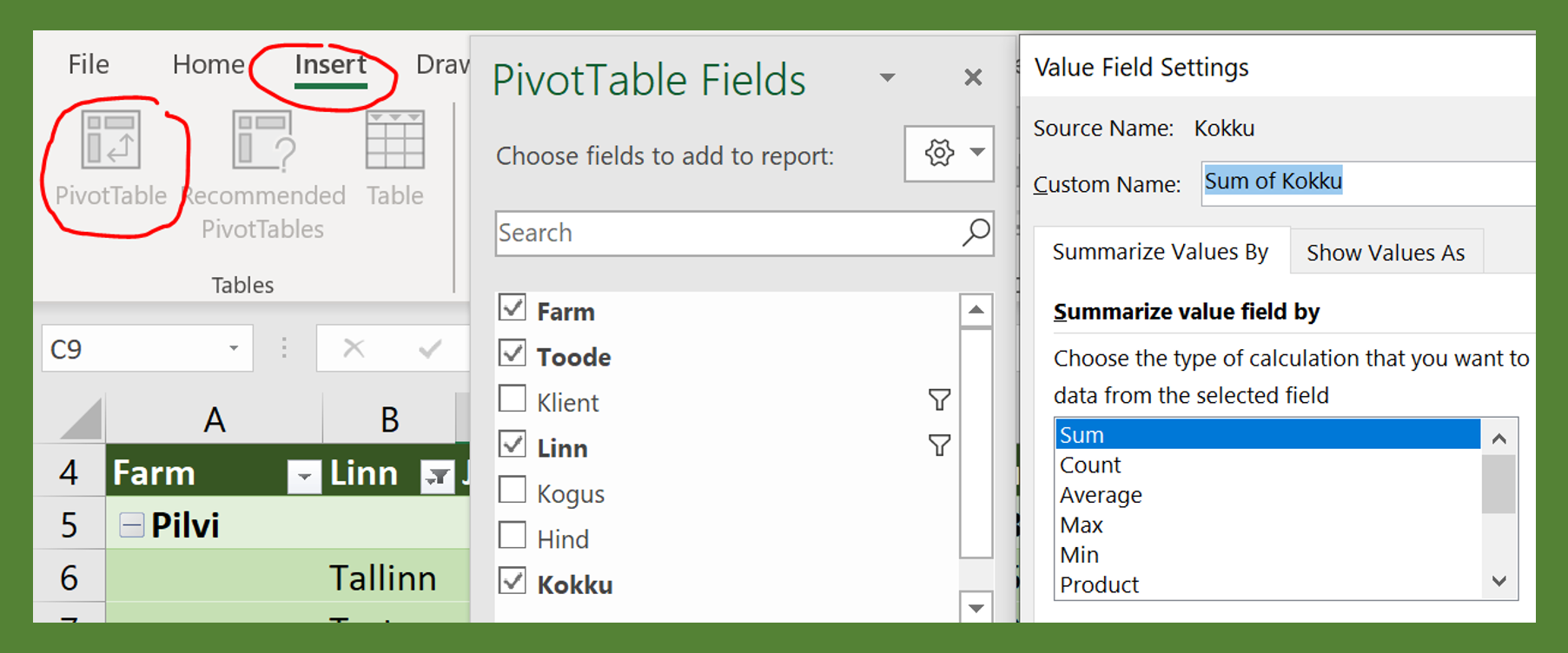Open the Linn column filter dropdown
Viewport: 1568px width, 653px height.
click(437, 476)
